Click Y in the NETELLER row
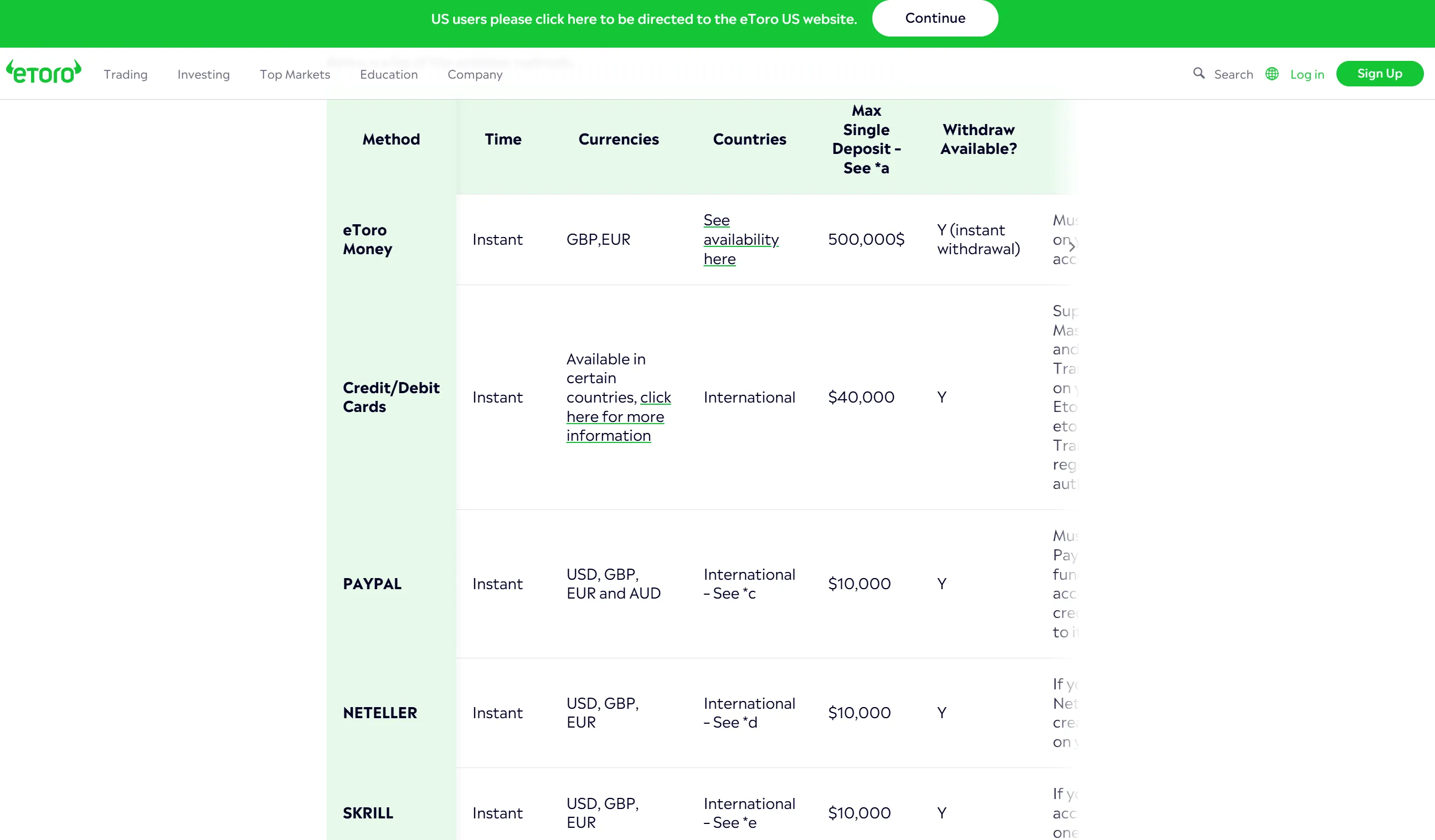Image resolution: width=1435 pixels, height=840 pixels. (942, 713)
